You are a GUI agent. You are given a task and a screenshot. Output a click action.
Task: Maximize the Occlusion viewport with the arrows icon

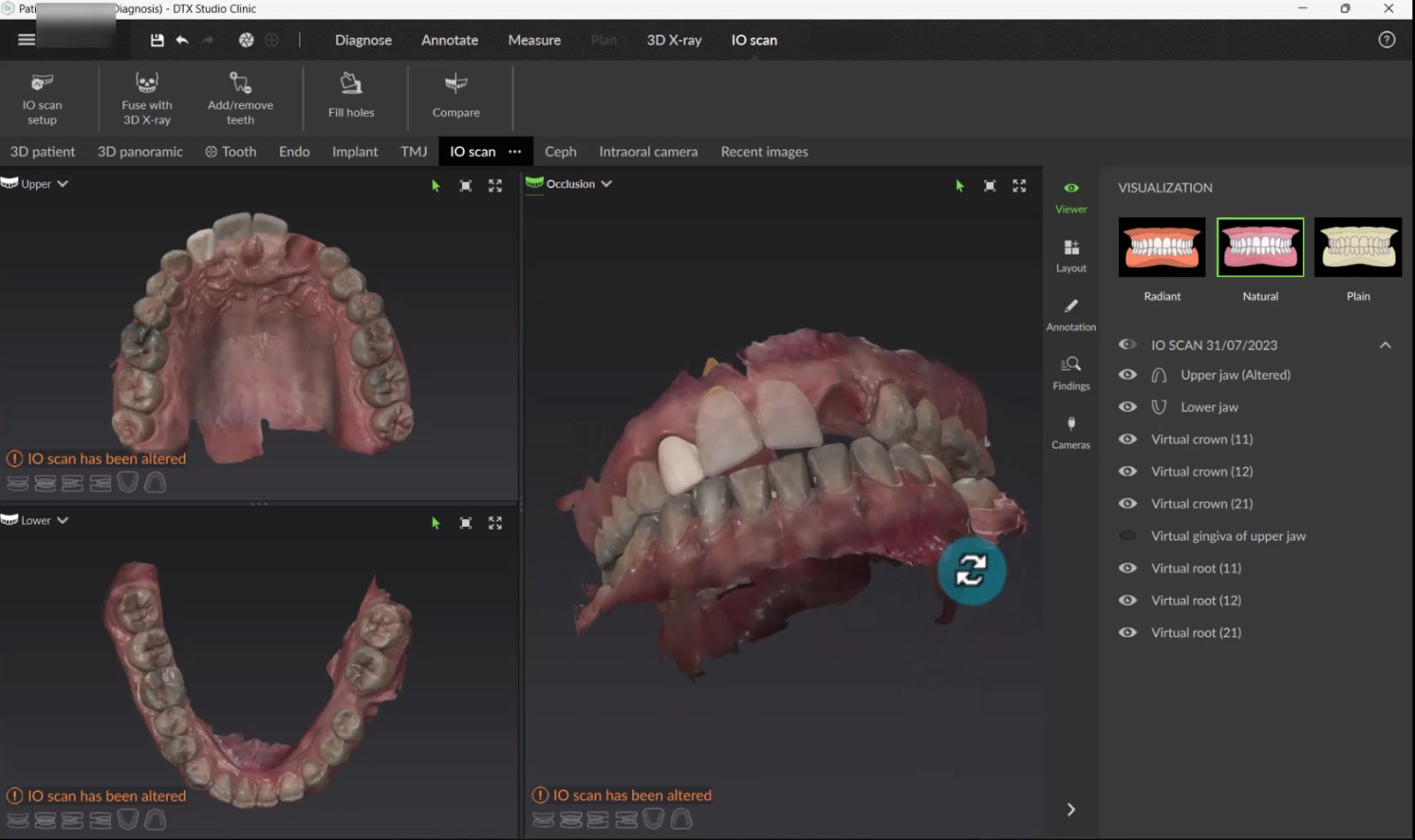[1020, 186]
